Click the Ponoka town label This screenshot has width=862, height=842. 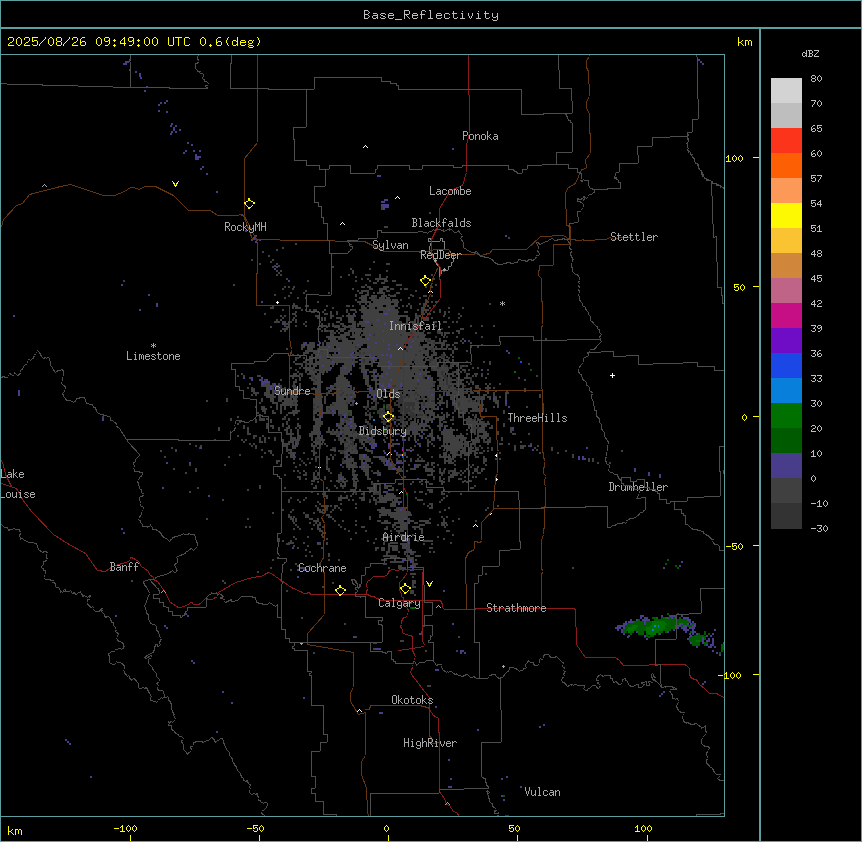pyautogui.click(x=480, y=136)
